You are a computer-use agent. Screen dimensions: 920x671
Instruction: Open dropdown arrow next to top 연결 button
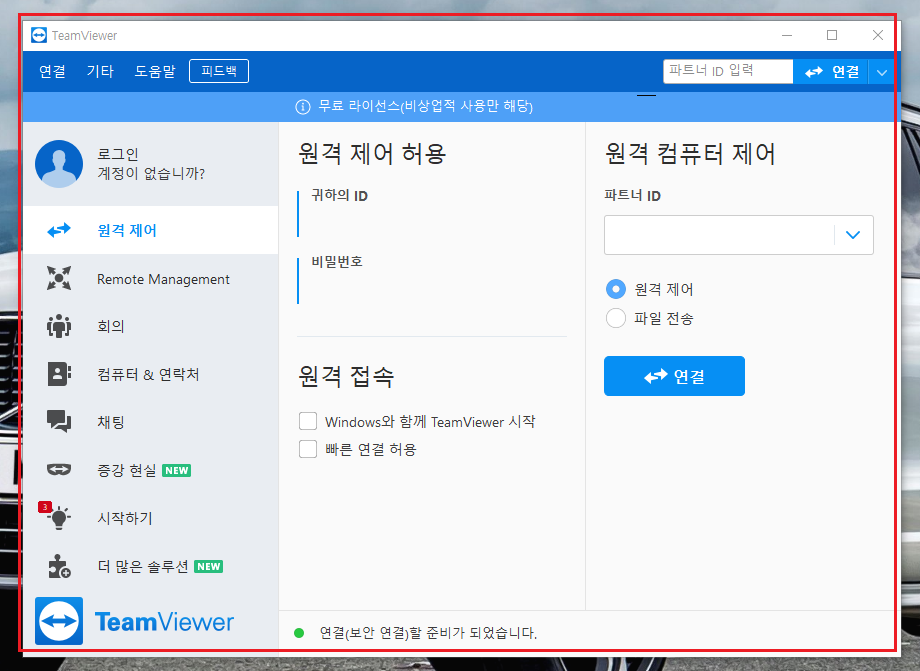881,73
